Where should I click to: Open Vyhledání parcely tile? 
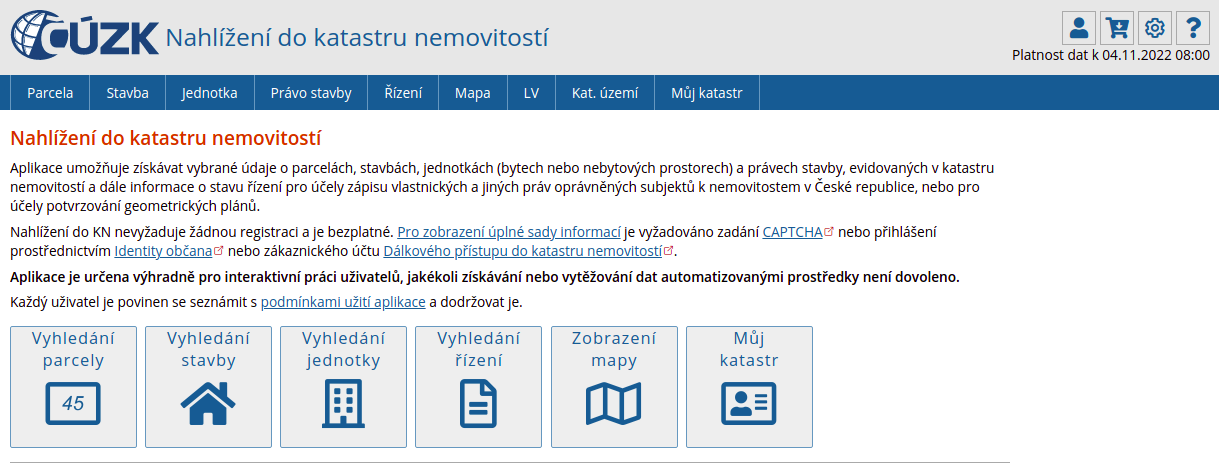[x=73, y=386]
